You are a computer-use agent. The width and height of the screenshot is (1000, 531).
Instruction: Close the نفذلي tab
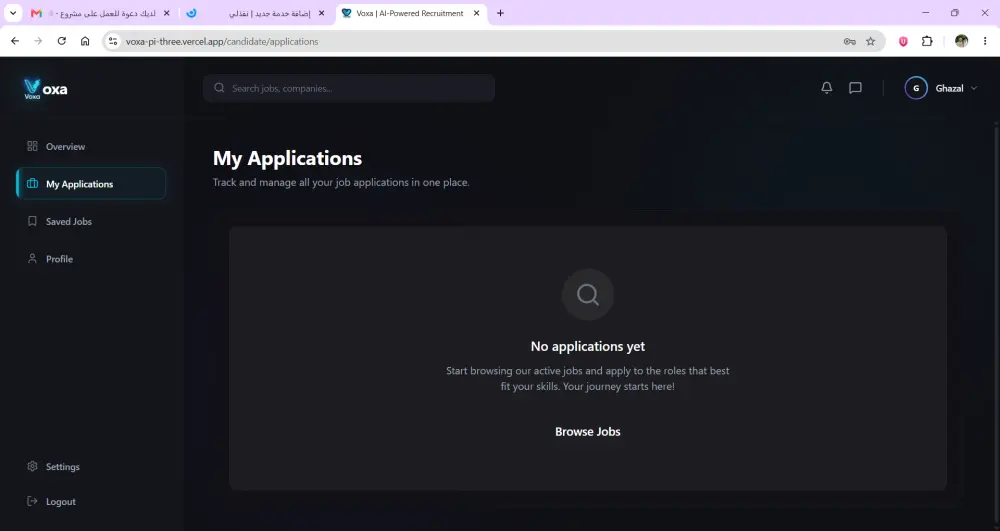point(321,13)
